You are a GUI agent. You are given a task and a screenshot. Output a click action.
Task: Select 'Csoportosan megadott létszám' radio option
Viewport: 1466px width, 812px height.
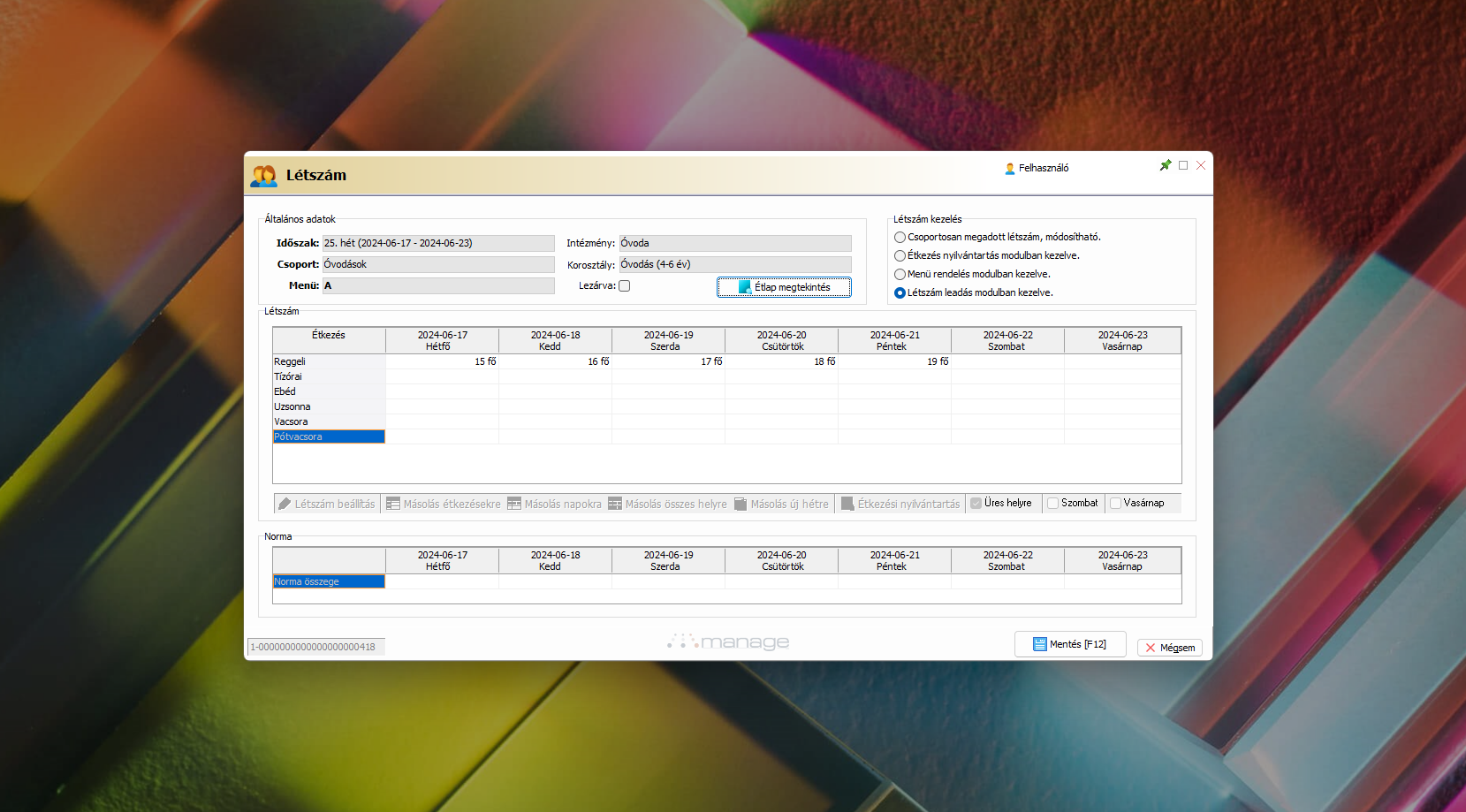tap(900, 237)
